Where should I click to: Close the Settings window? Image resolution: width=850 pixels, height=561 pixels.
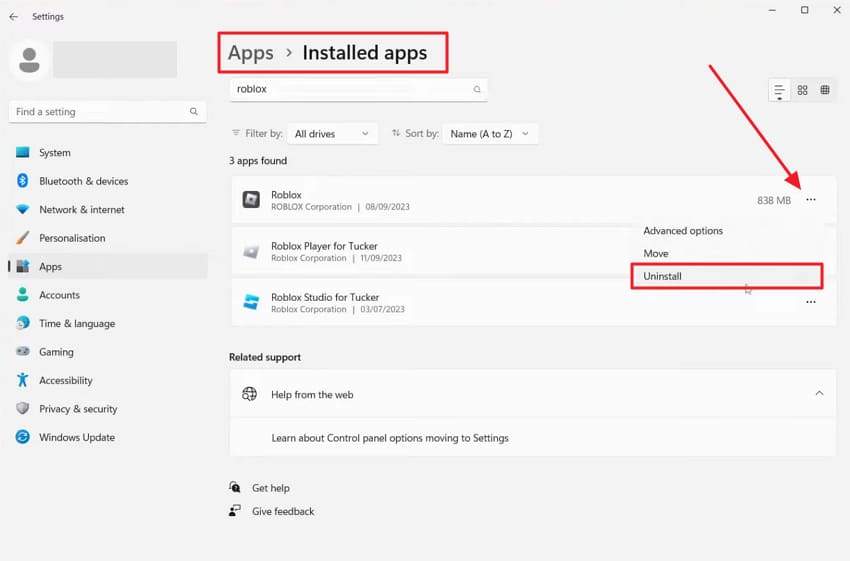[x=836, y=10]
